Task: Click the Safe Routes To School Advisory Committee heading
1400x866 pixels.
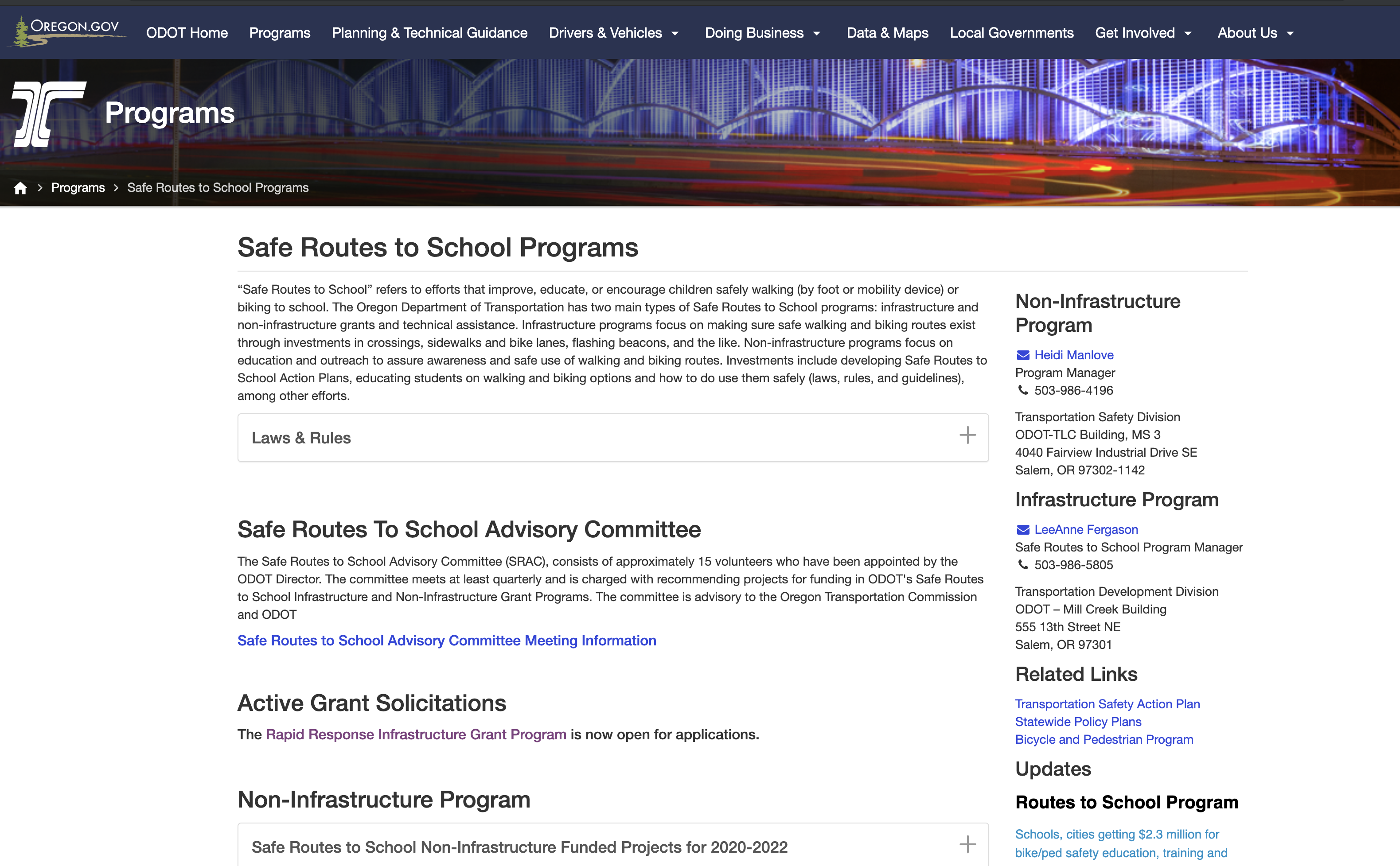Action: pos(469,529)
